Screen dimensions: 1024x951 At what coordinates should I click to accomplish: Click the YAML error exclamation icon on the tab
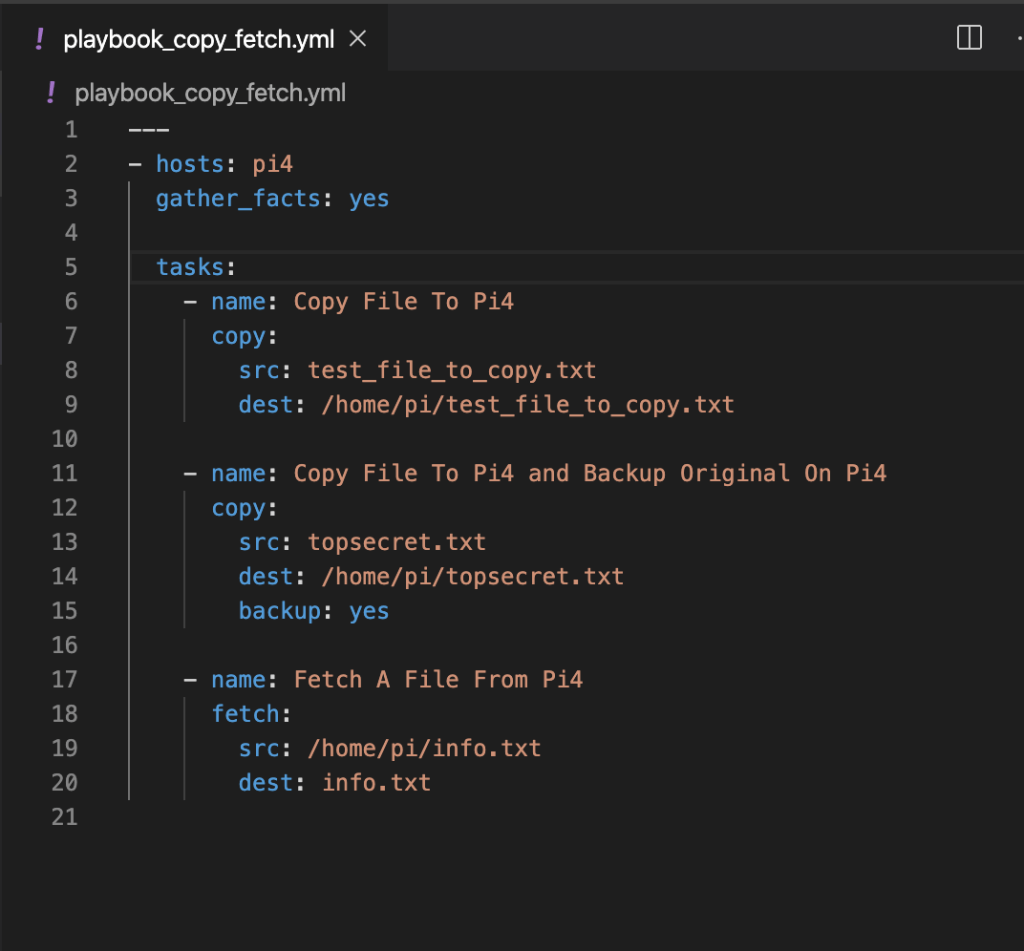[x=38, y=38]
